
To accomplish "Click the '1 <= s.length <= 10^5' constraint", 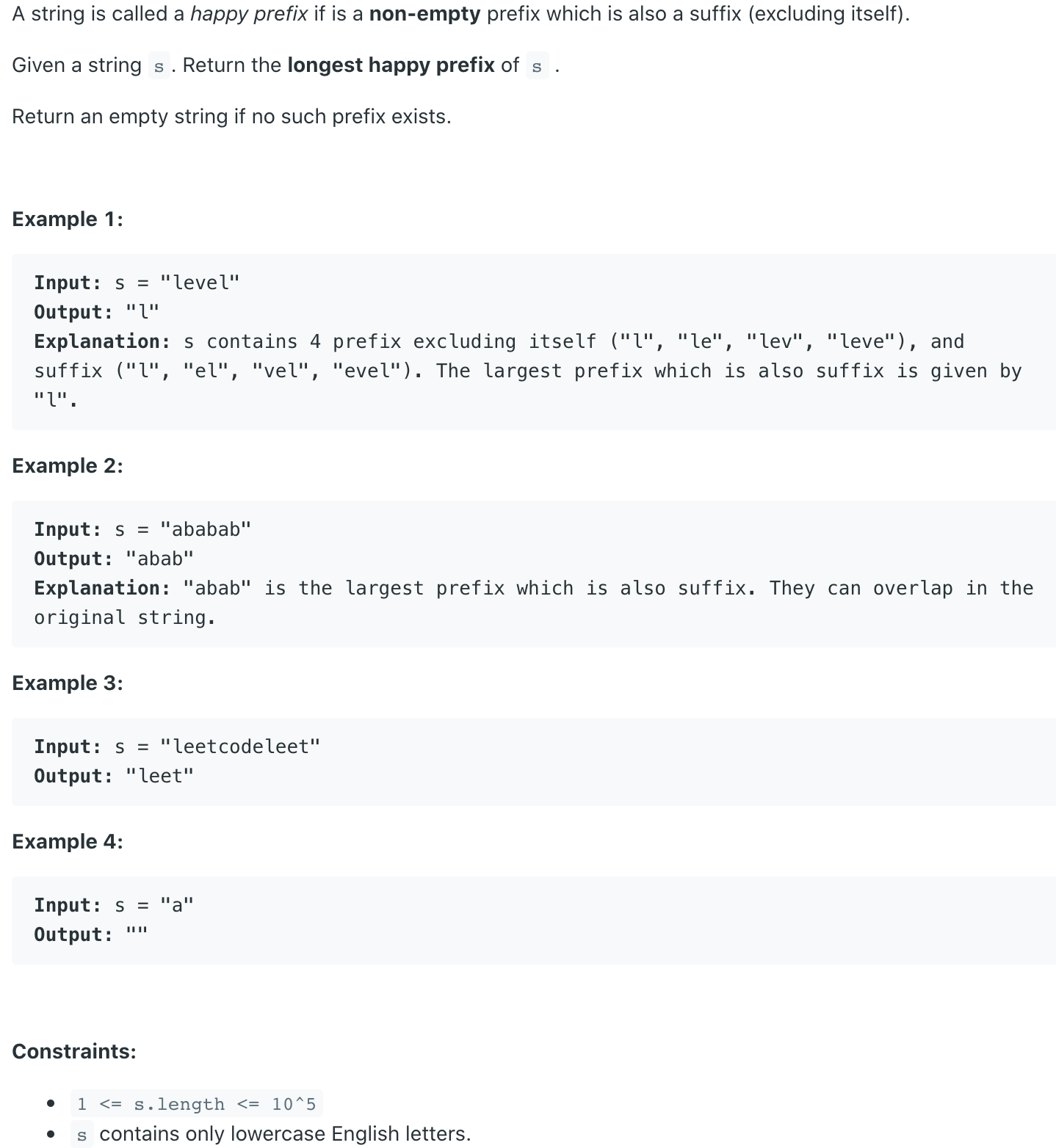I will pos(196,1104).
